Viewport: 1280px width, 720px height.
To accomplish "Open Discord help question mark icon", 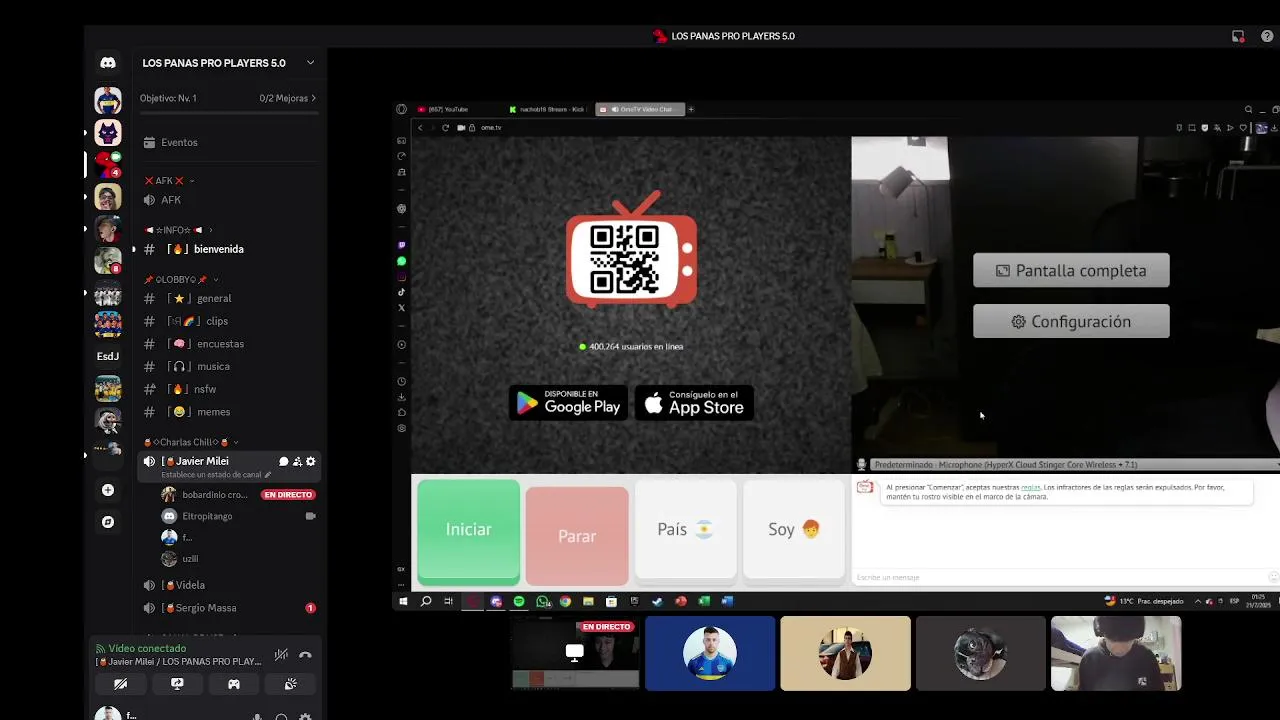I will [1267, 36].
